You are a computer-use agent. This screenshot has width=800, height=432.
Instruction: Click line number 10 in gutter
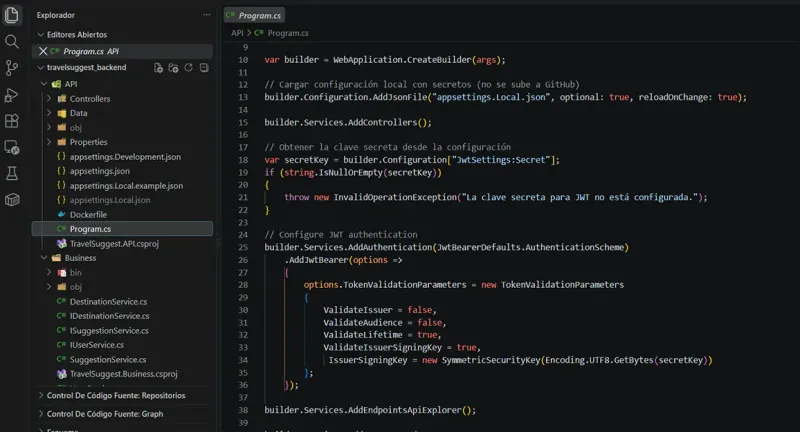[243, 60]
